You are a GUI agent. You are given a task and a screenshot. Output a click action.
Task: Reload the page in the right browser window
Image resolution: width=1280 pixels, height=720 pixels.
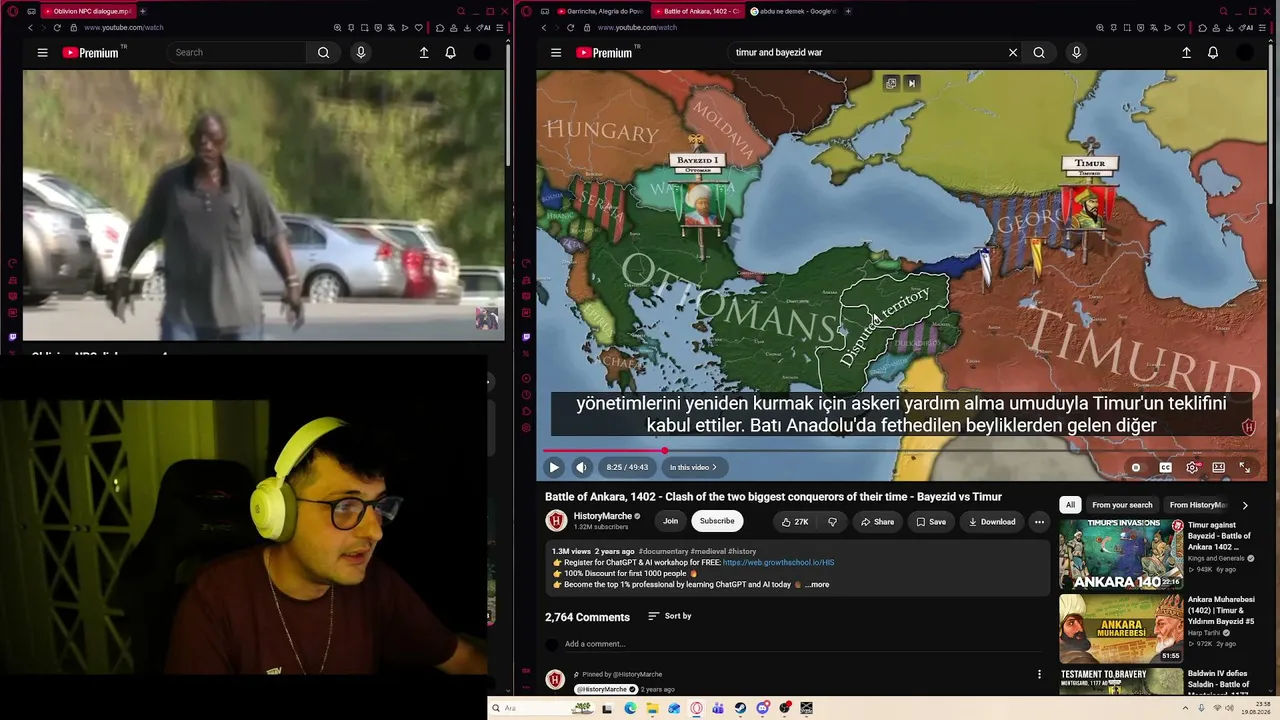click(570, 28)
